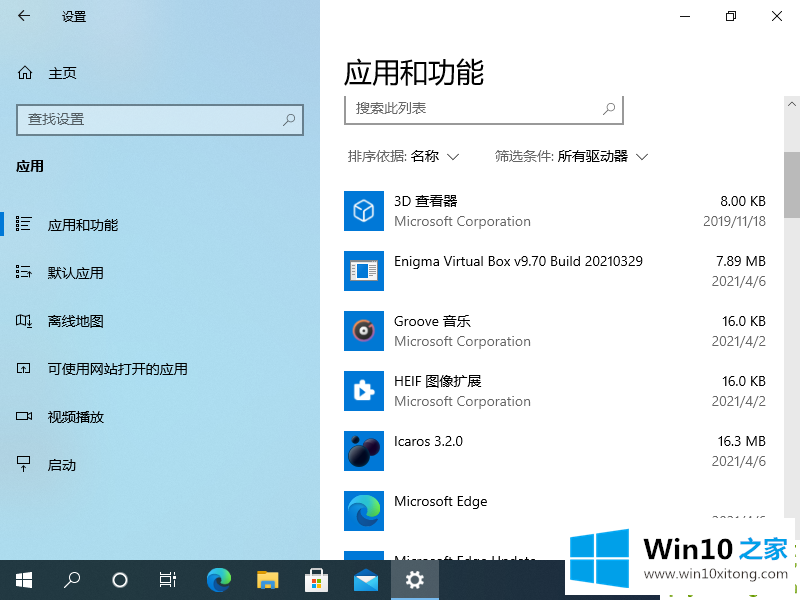The image size is (800, 600).
Task: Open 筛选条件 所有驱动器 filter dropdown
Action: pos(571,156)
